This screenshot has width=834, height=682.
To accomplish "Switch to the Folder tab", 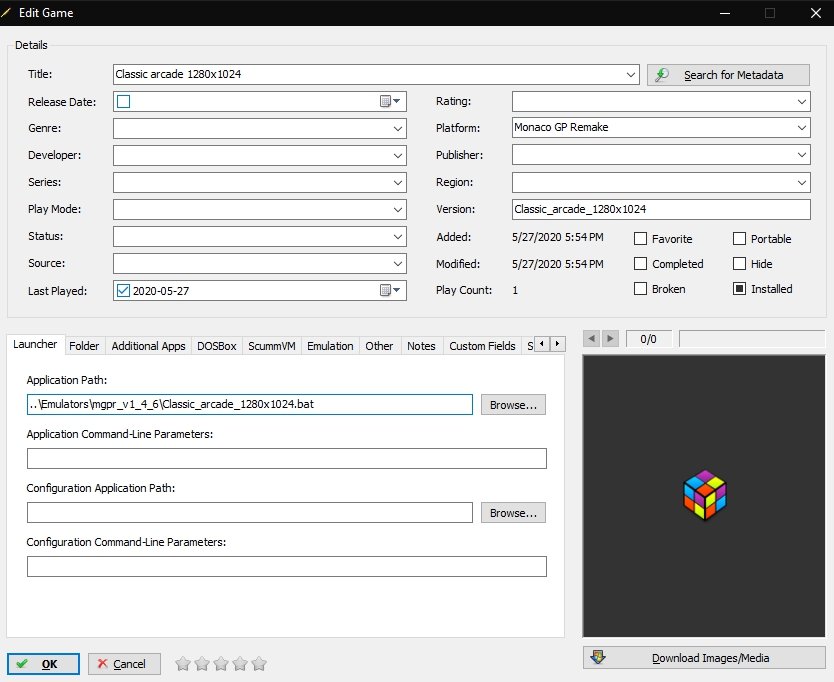I will tap(84, 346).
